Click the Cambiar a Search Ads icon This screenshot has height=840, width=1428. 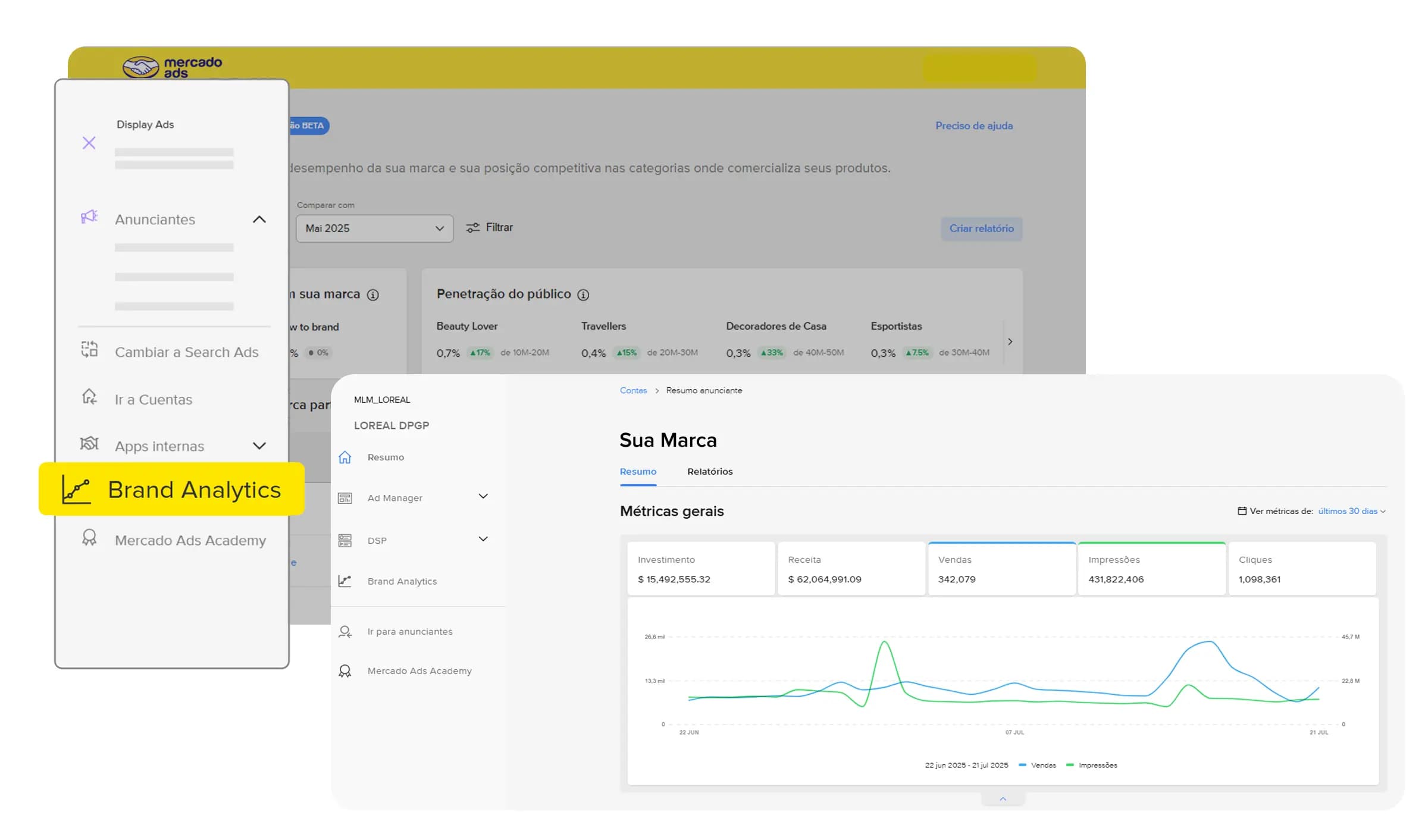pyautogui.click(x=89, y=349)
